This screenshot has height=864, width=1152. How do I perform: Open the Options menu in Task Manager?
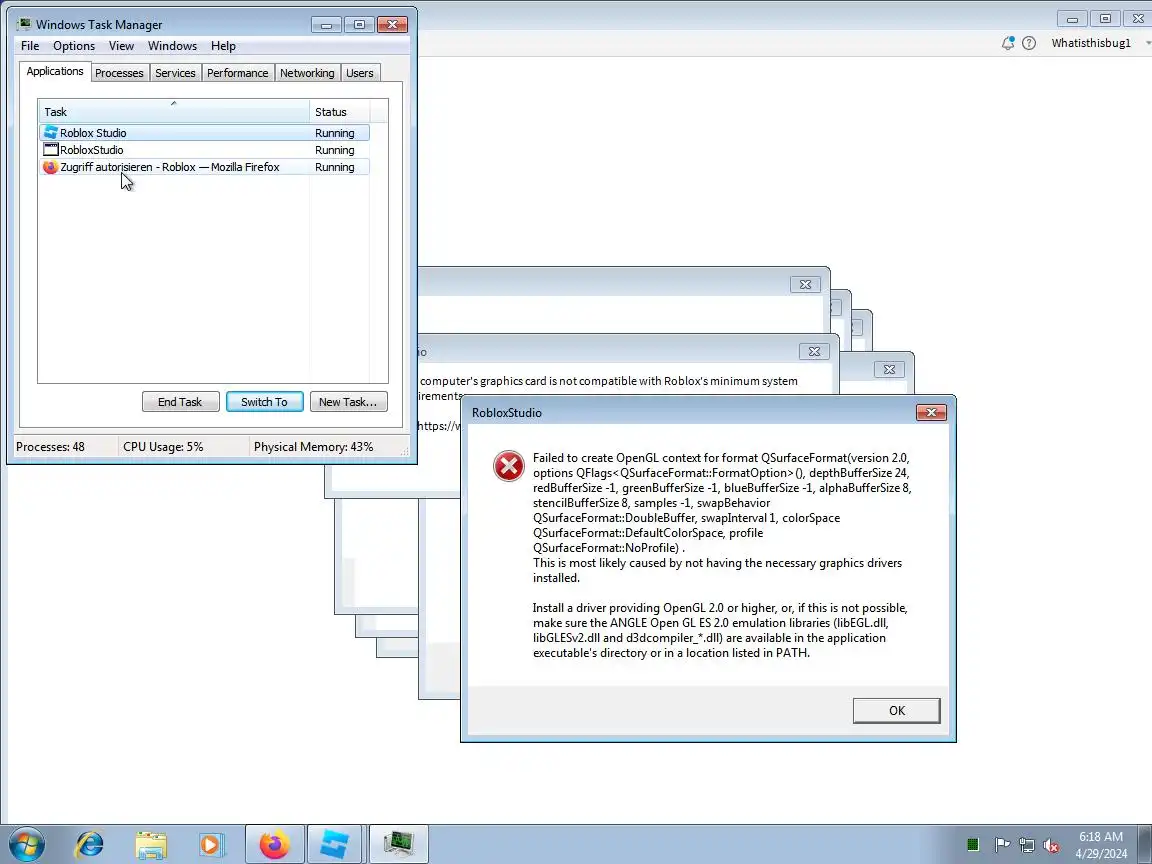[x=73, y=46]
